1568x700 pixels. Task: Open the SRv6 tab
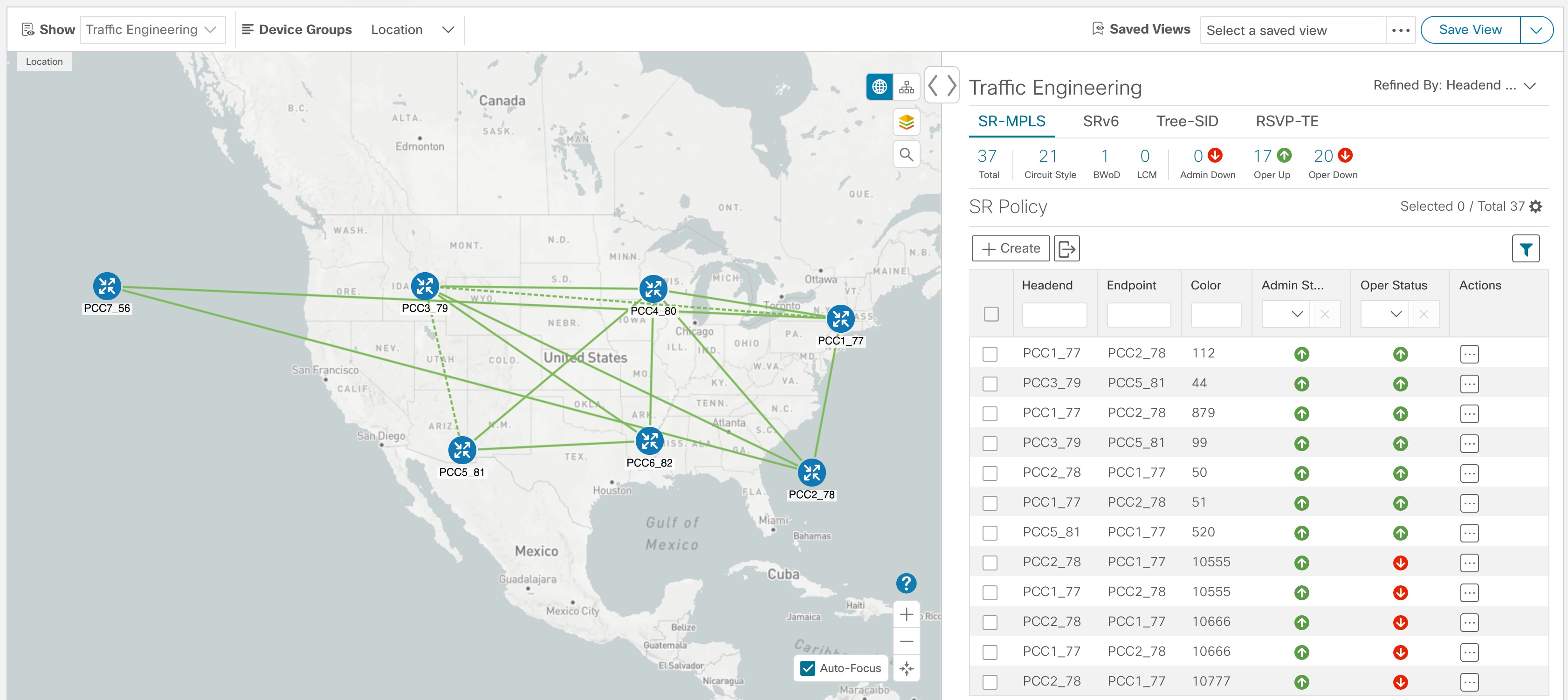1100,121
